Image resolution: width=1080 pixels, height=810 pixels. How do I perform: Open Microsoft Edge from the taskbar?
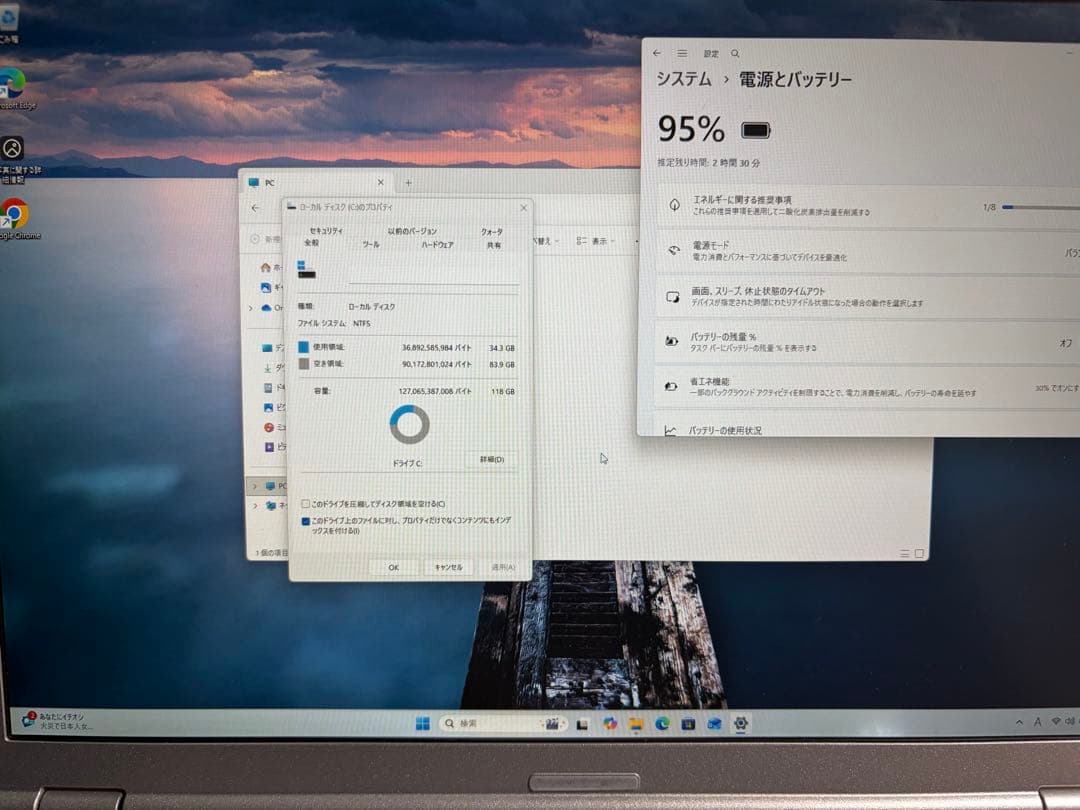[662, 722]
